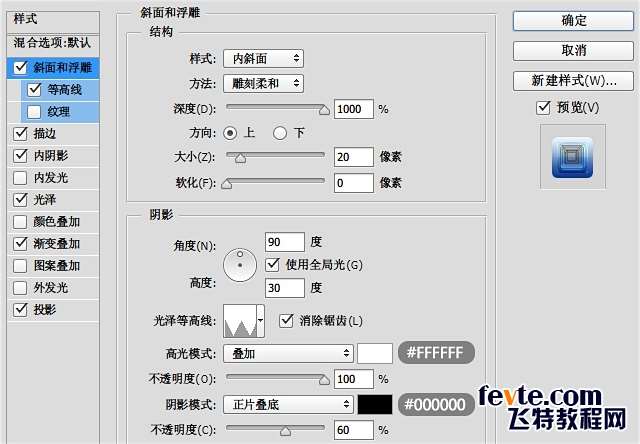This screenshot has height=444, width=640.
Task: Select the 下 direction radio button
Action: [x=280, y=133]
